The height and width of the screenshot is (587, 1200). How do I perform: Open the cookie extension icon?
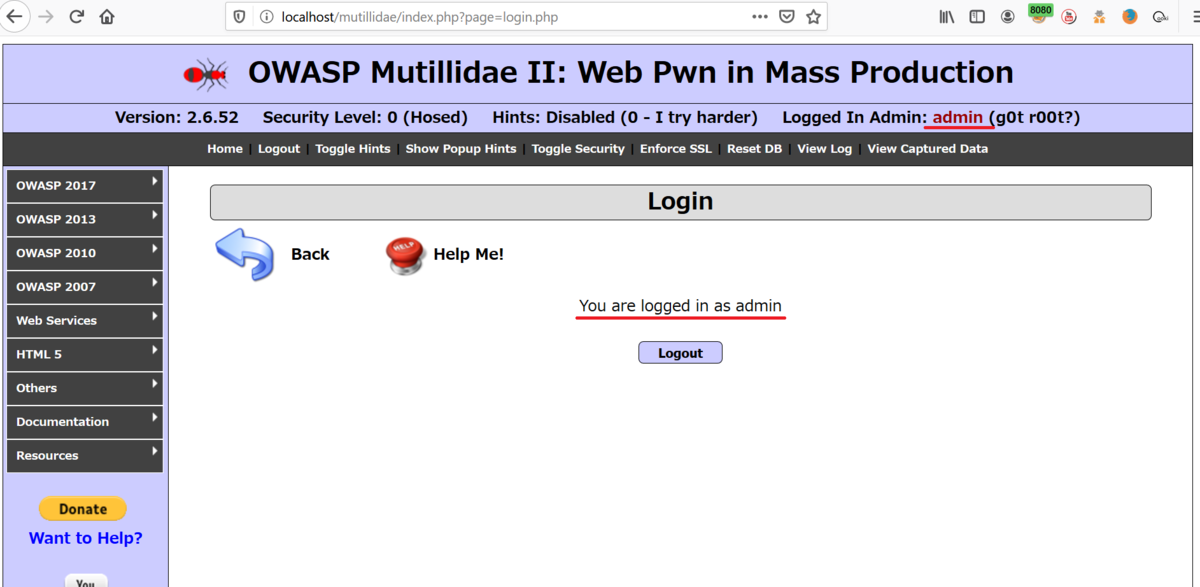pos(1161,17)
